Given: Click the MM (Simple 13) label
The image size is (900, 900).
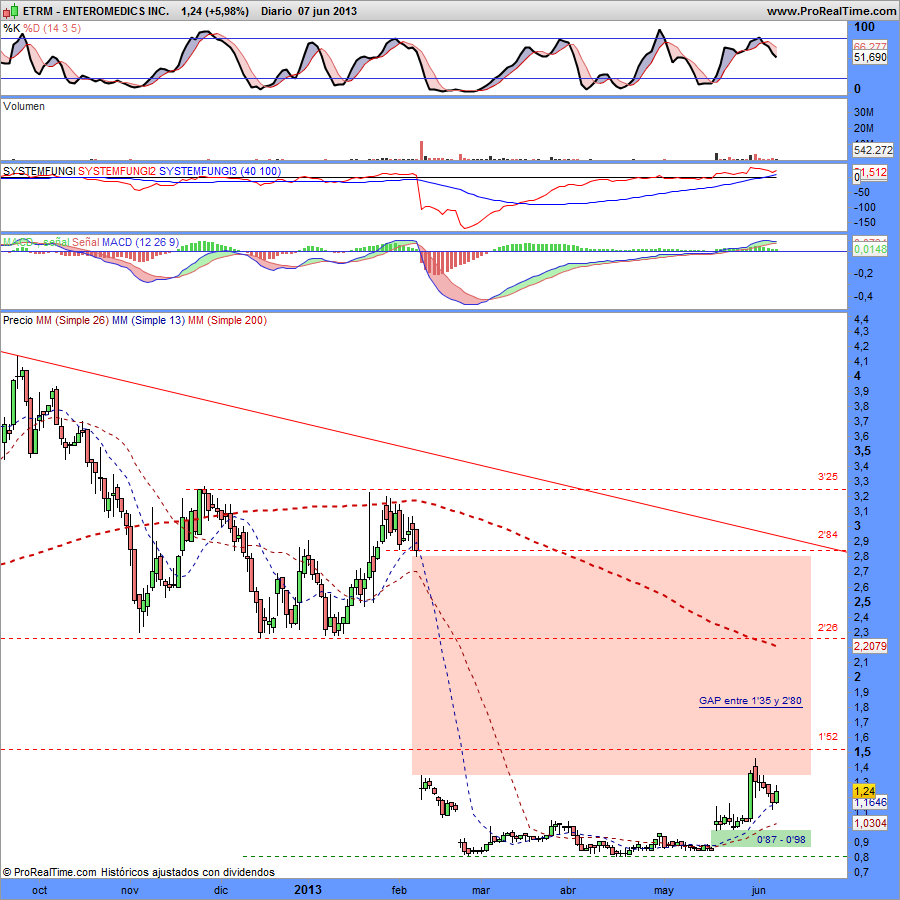Looking at the screenshot, I should point(149,320).
